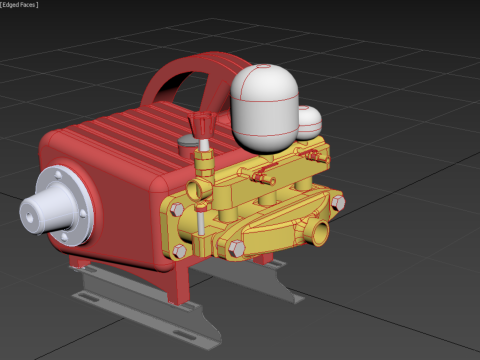Select the small white dome behind tank
This screenshot has height=360, width=480.
coord(310,122)
